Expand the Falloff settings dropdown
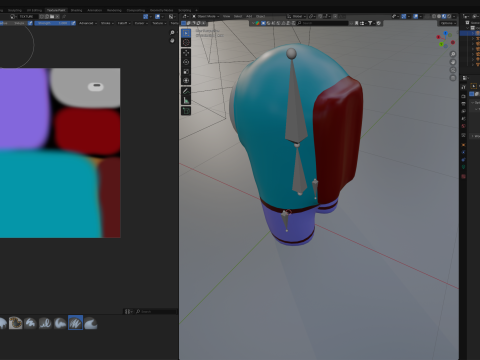The width and height of the screenshot is (480, 360). click(x=124, y=23)
